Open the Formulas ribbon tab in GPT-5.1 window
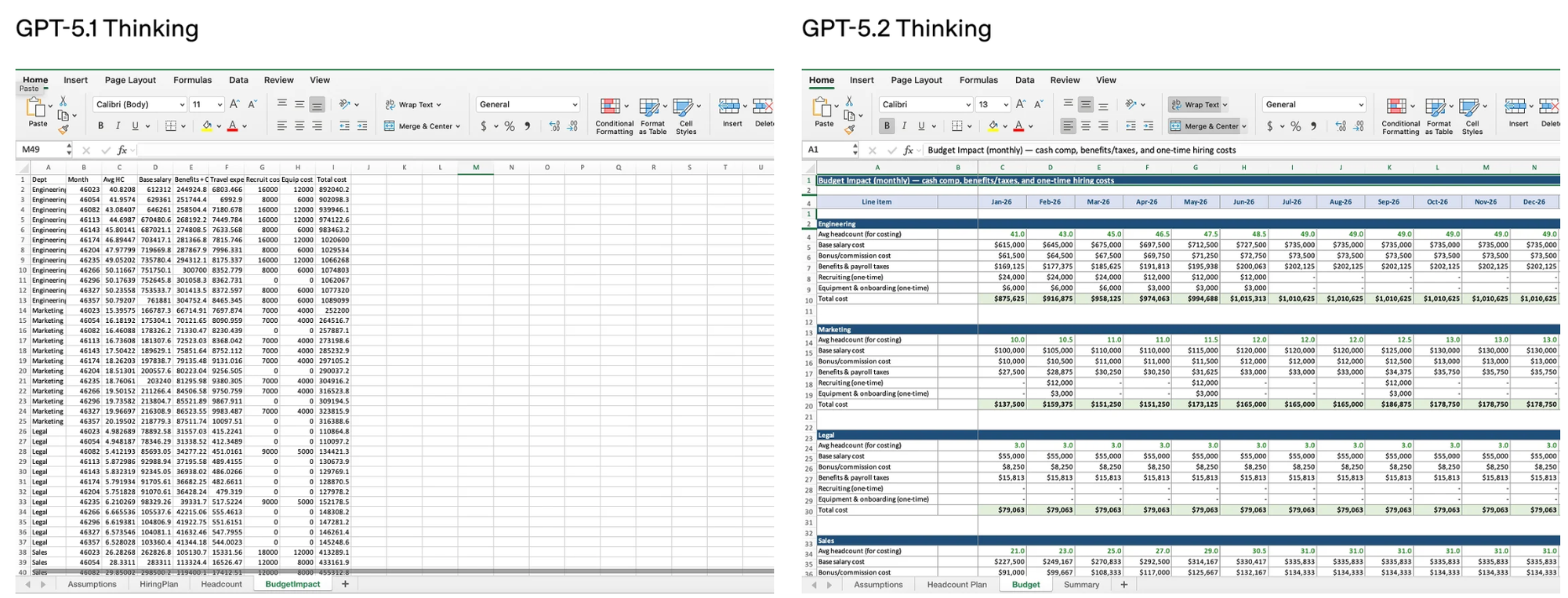 point(192,80)
